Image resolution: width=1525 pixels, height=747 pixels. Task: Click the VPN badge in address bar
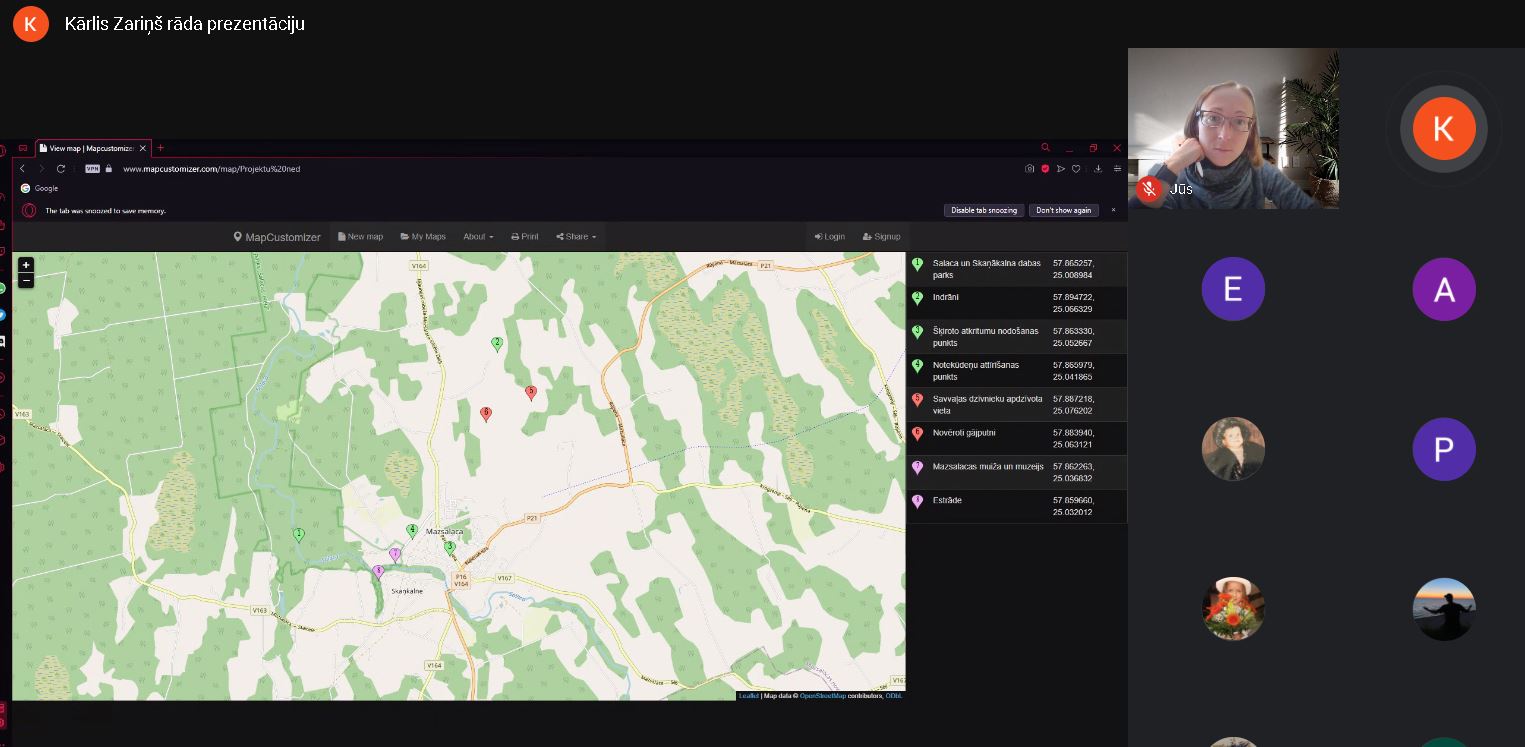[92, 169]
